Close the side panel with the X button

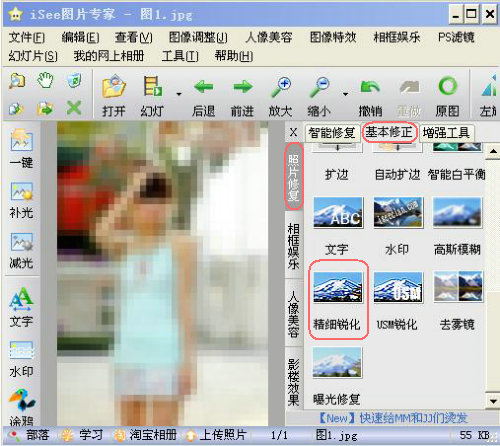[x=293, y=132]
